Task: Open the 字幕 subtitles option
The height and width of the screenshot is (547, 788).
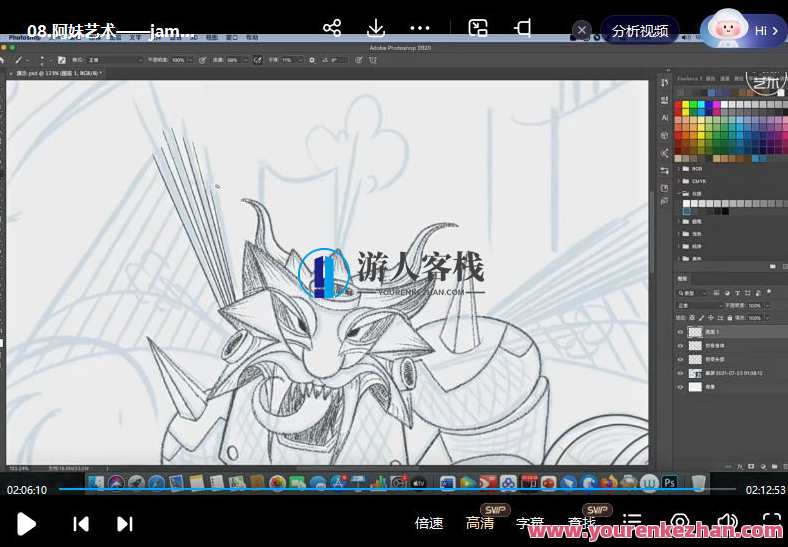Action: pyautogui.click(x=530, y=523)
